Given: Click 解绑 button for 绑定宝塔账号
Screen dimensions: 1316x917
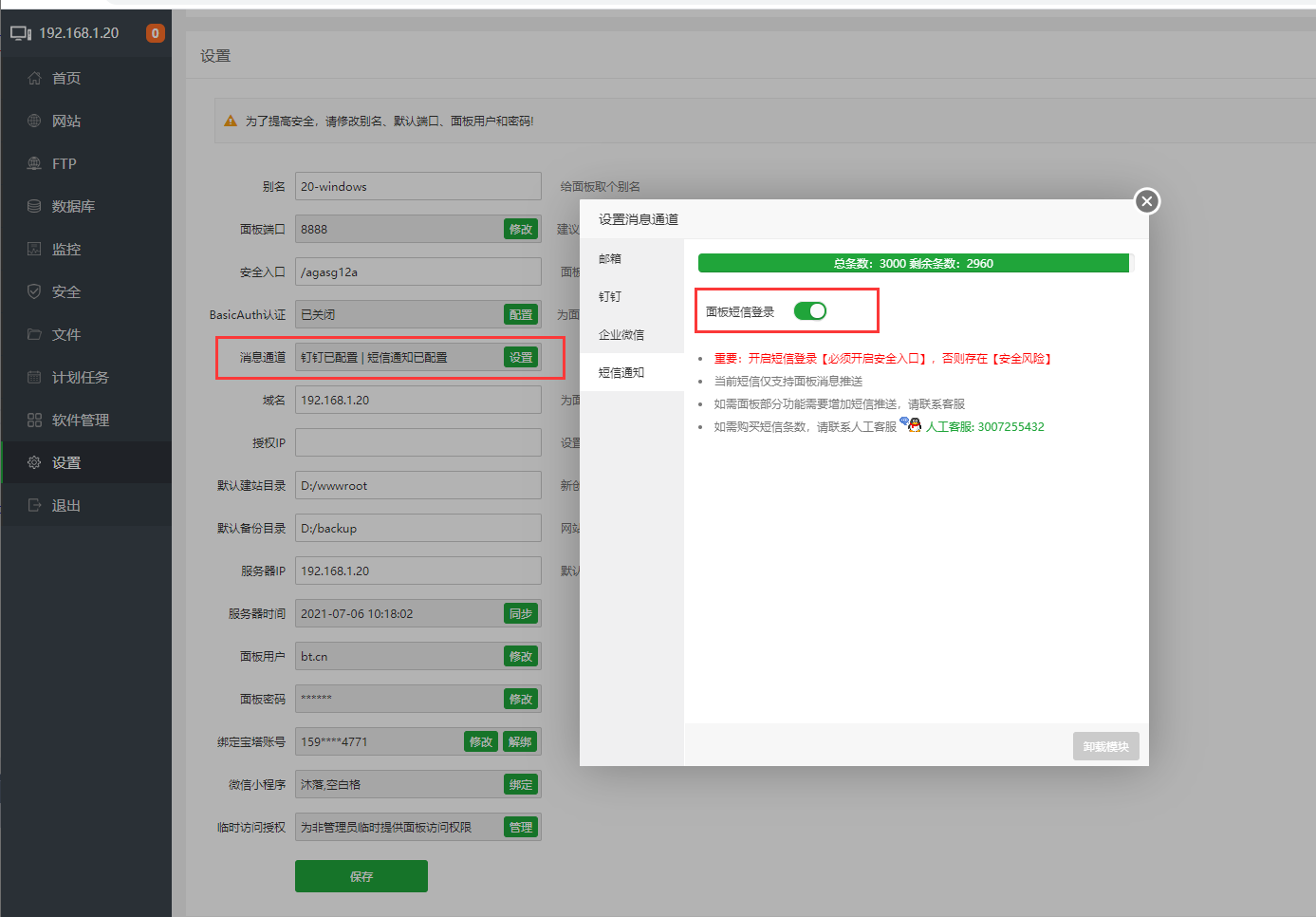Looking at the screenshot, I should 520,741.
